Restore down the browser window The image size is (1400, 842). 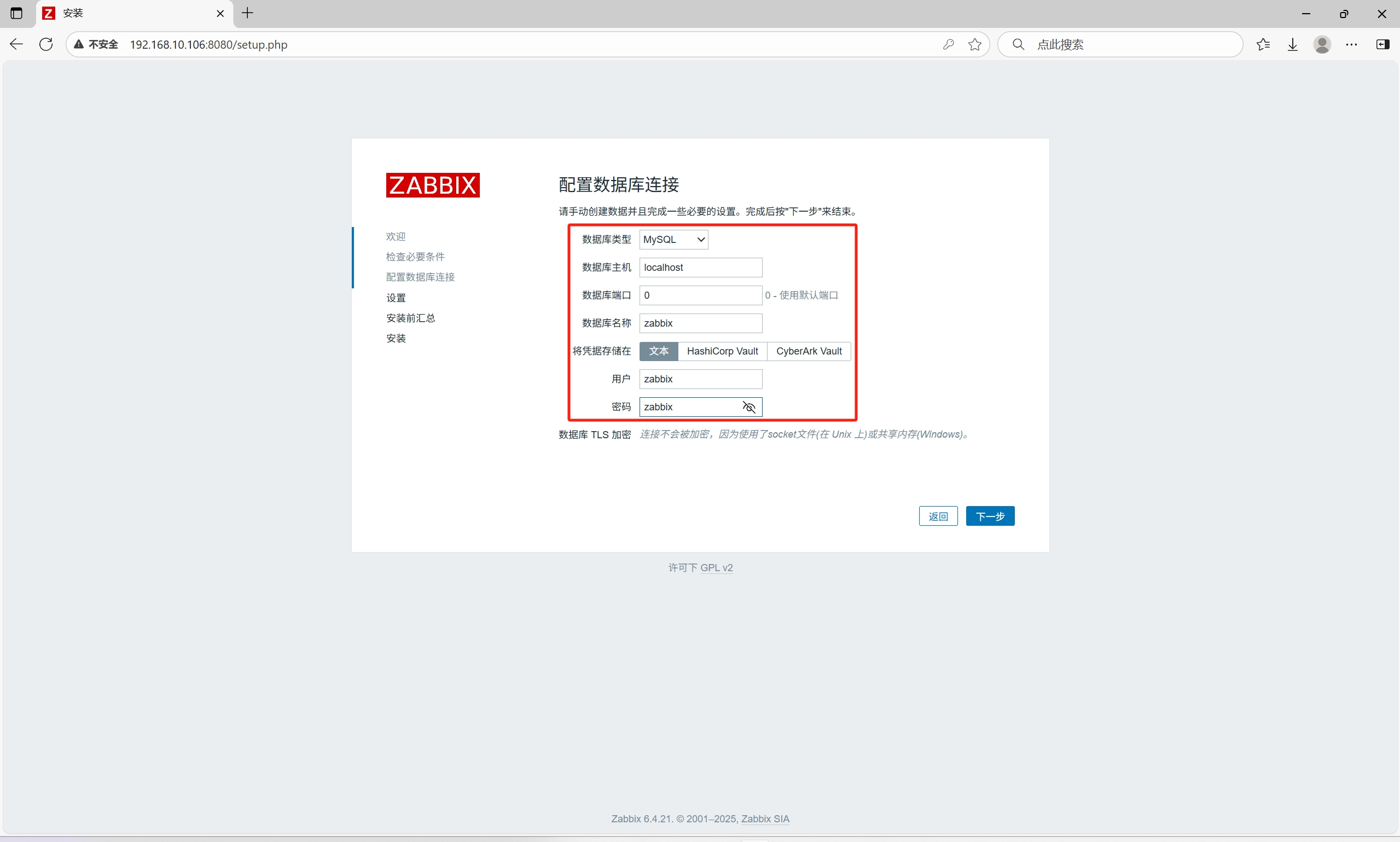pos(1344,13)
